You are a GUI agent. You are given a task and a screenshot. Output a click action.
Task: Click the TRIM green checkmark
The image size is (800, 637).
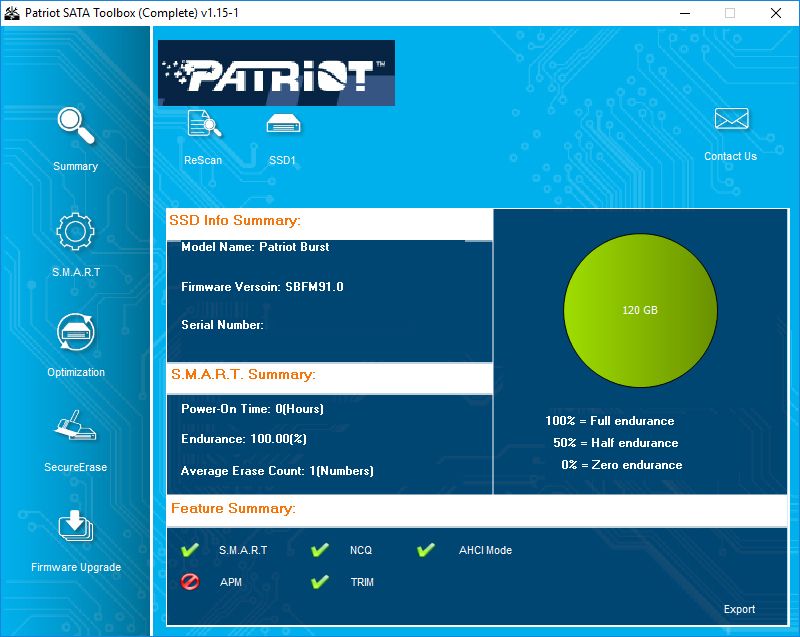320,582
